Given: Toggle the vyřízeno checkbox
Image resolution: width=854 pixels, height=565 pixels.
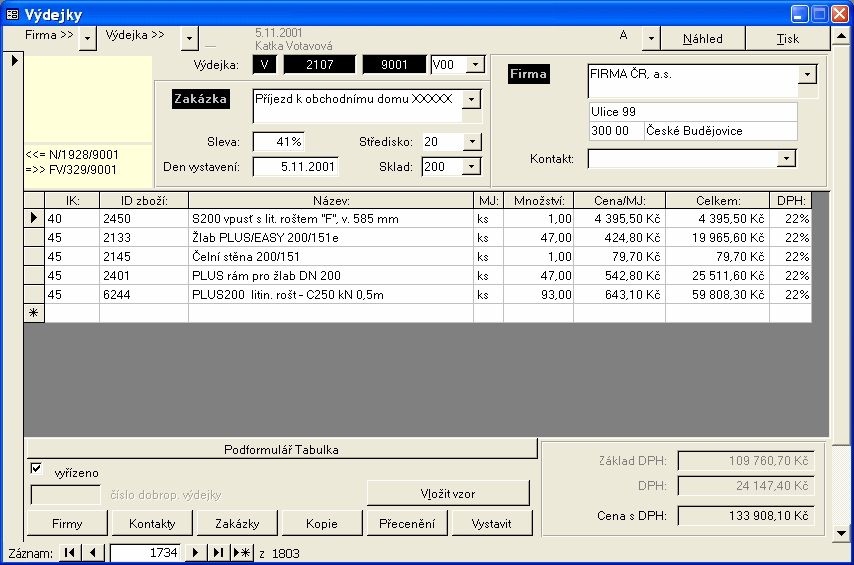Looking at the screenshot, I should (37, 468).
